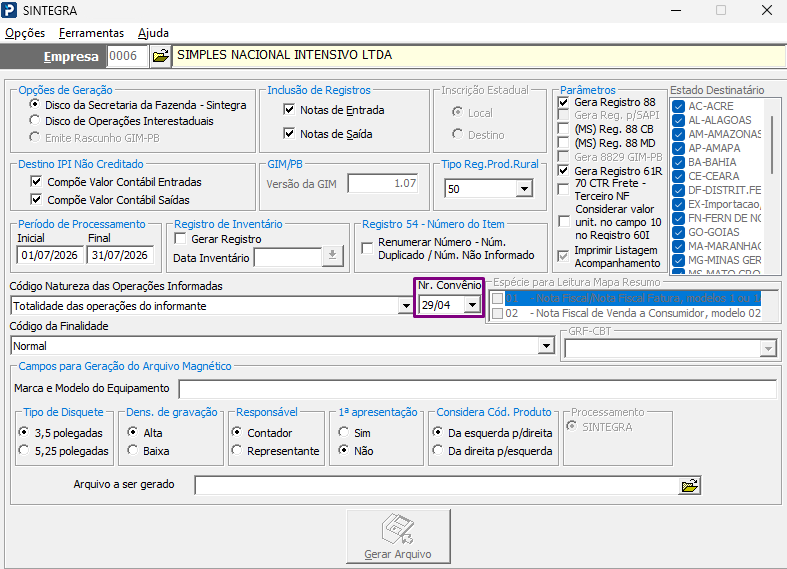The height and width of the screenshot is (569, 787).
Task: Uncheck AP-AMAPA state checkbox
Action: click(x=679, y=149)
